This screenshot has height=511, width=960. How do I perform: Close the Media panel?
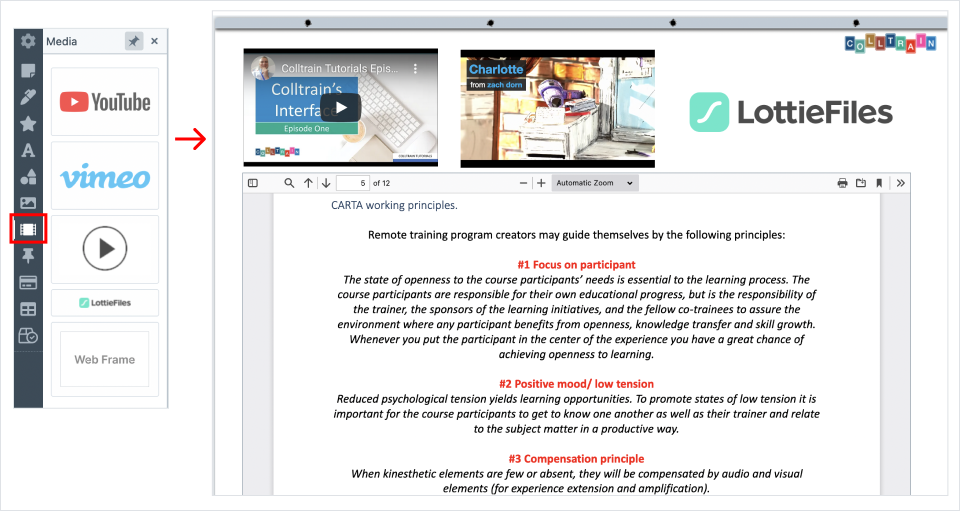pos(154,41)
